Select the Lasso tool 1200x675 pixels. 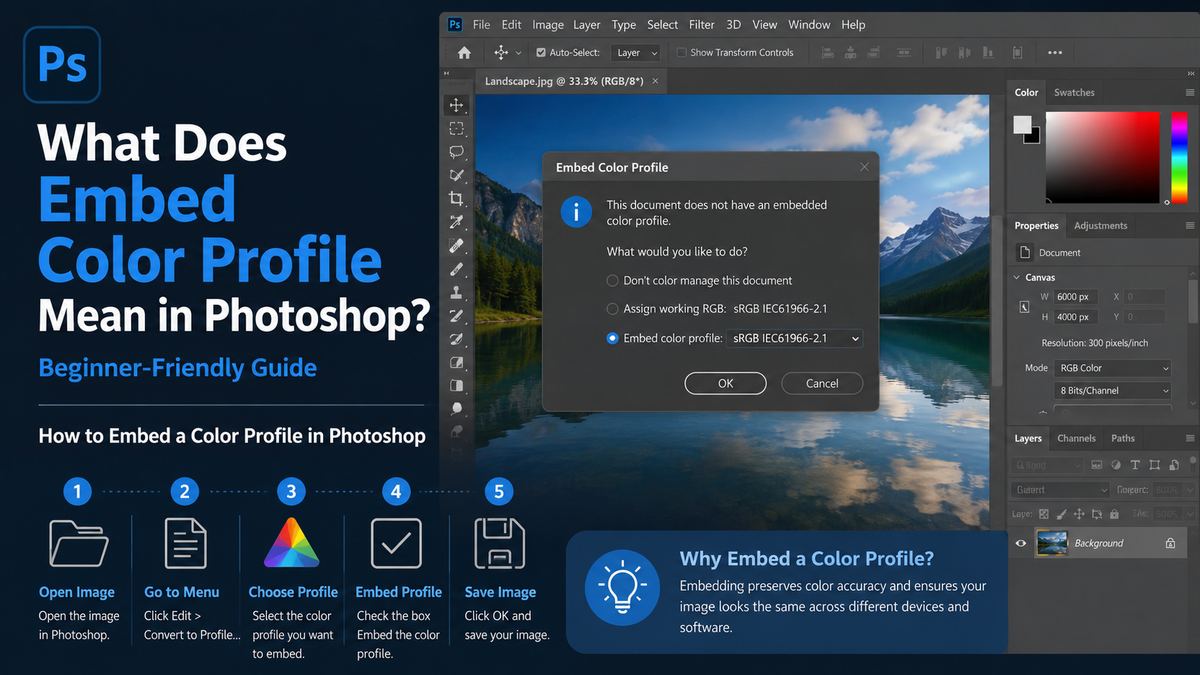(456, 152)
